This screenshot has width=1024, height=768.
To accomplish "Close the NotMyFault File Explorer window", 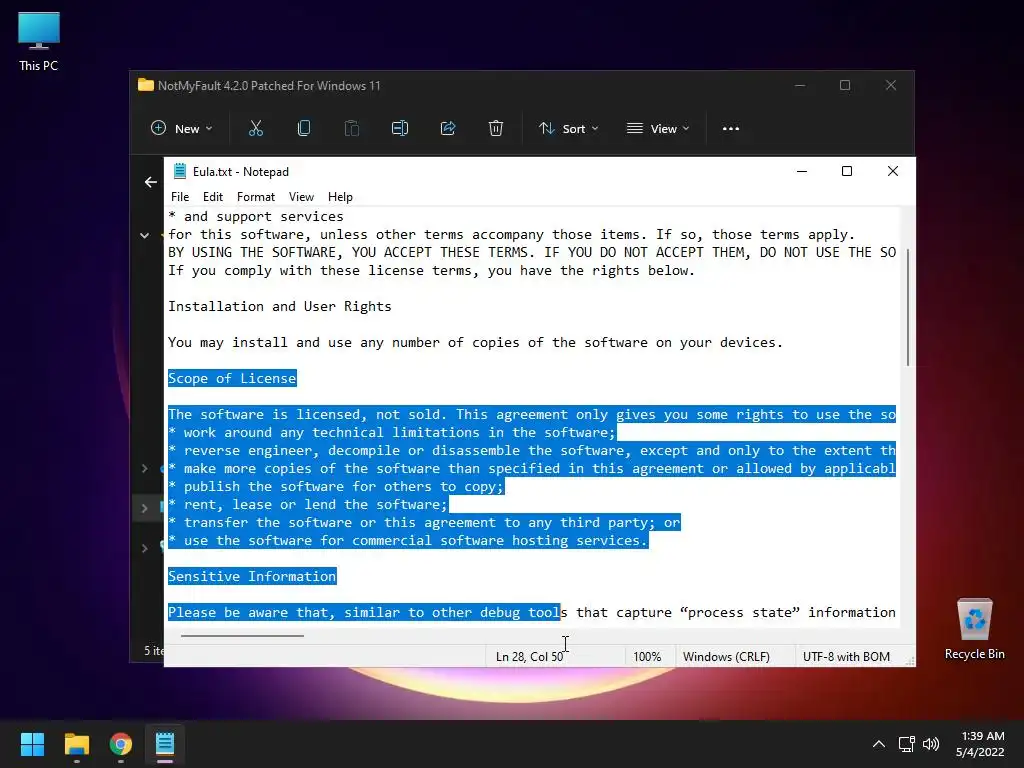I will (891, 86).
